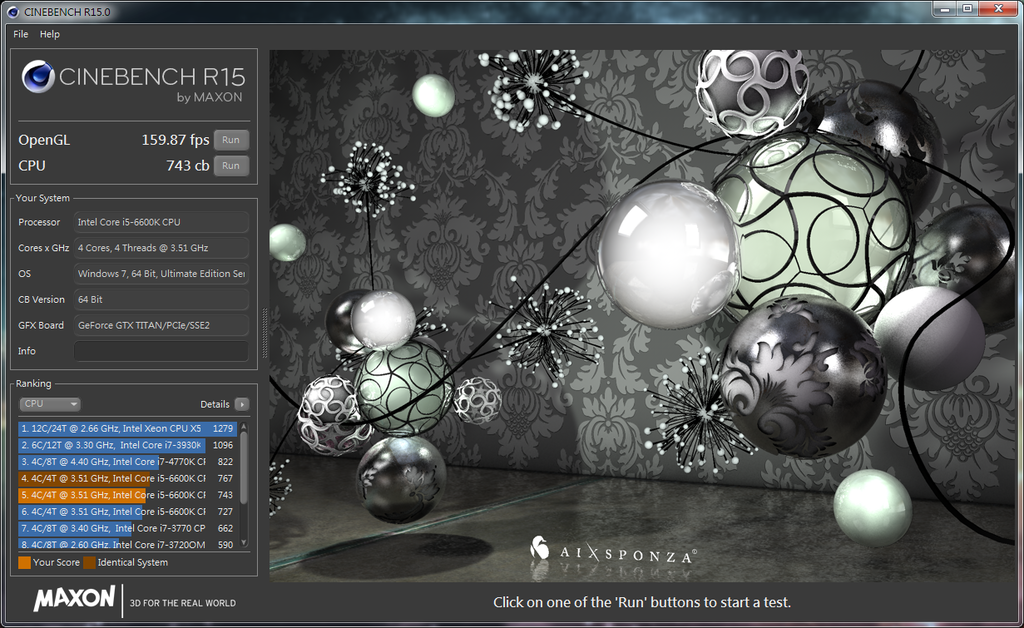Click scroll down arrow in ranking list
The image size is (1024, 628).
(x=243, y=543)
